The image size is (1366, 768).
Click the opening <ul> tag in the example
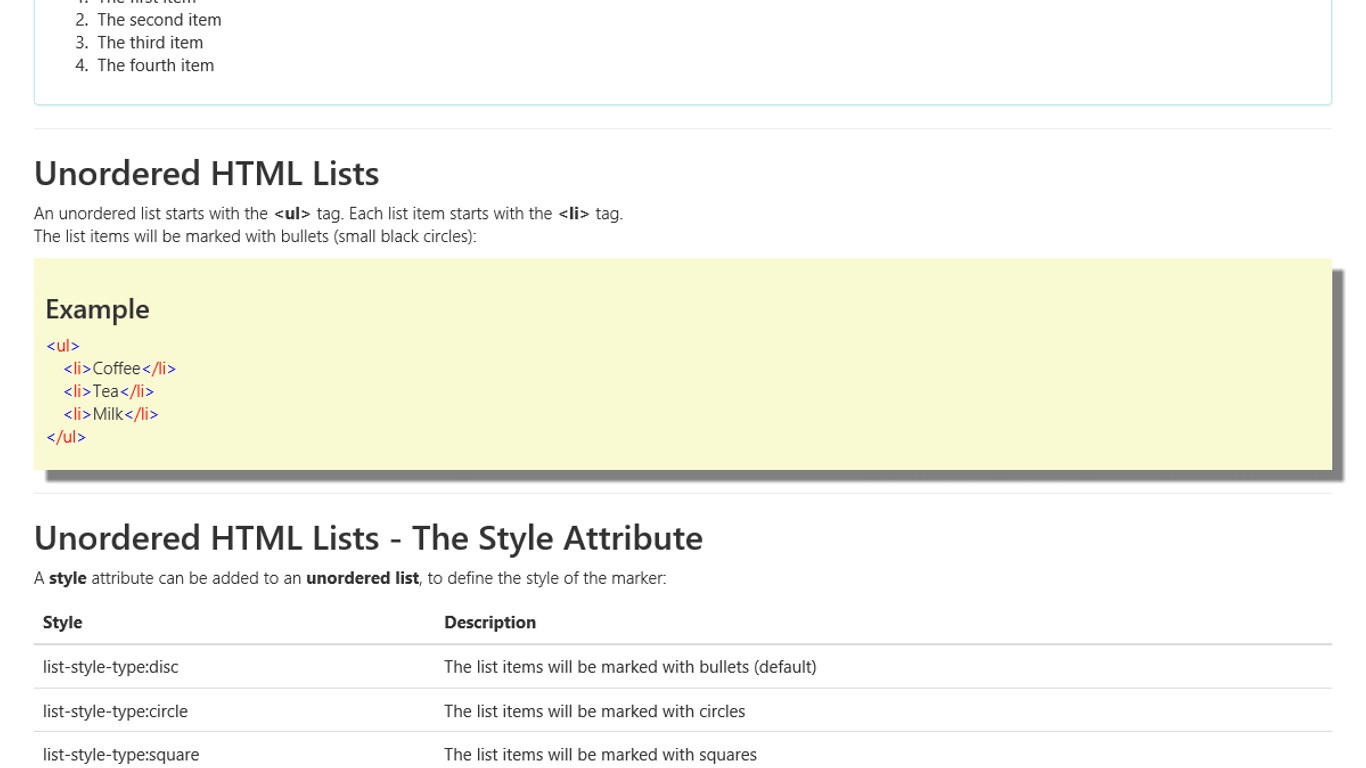tap(62, 346)
